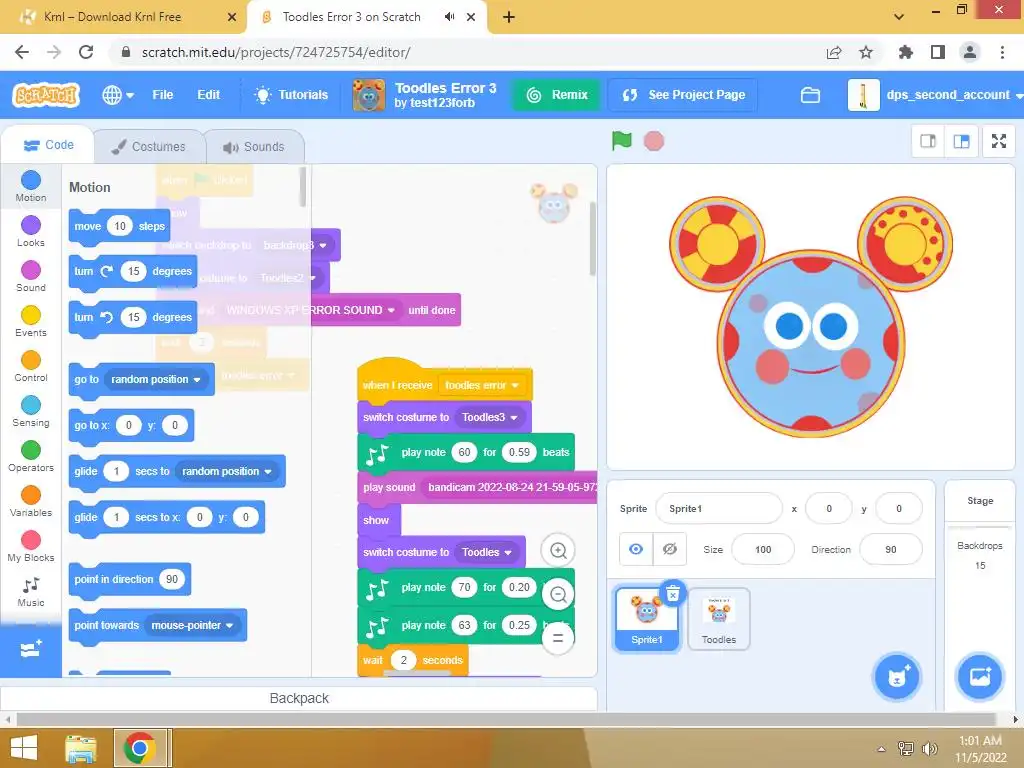Open the Backpack panel
This screenshot has height=768, width=1024.
click(299, 698)
